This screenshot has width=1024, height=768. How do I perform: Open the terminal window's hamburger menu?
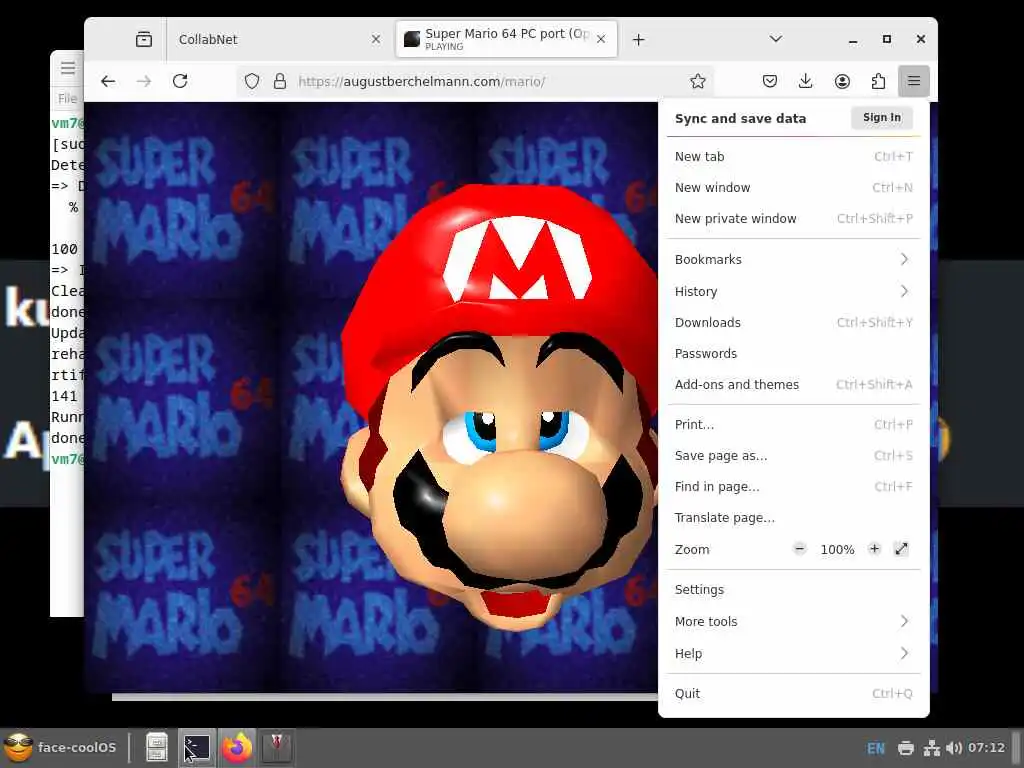68,68
